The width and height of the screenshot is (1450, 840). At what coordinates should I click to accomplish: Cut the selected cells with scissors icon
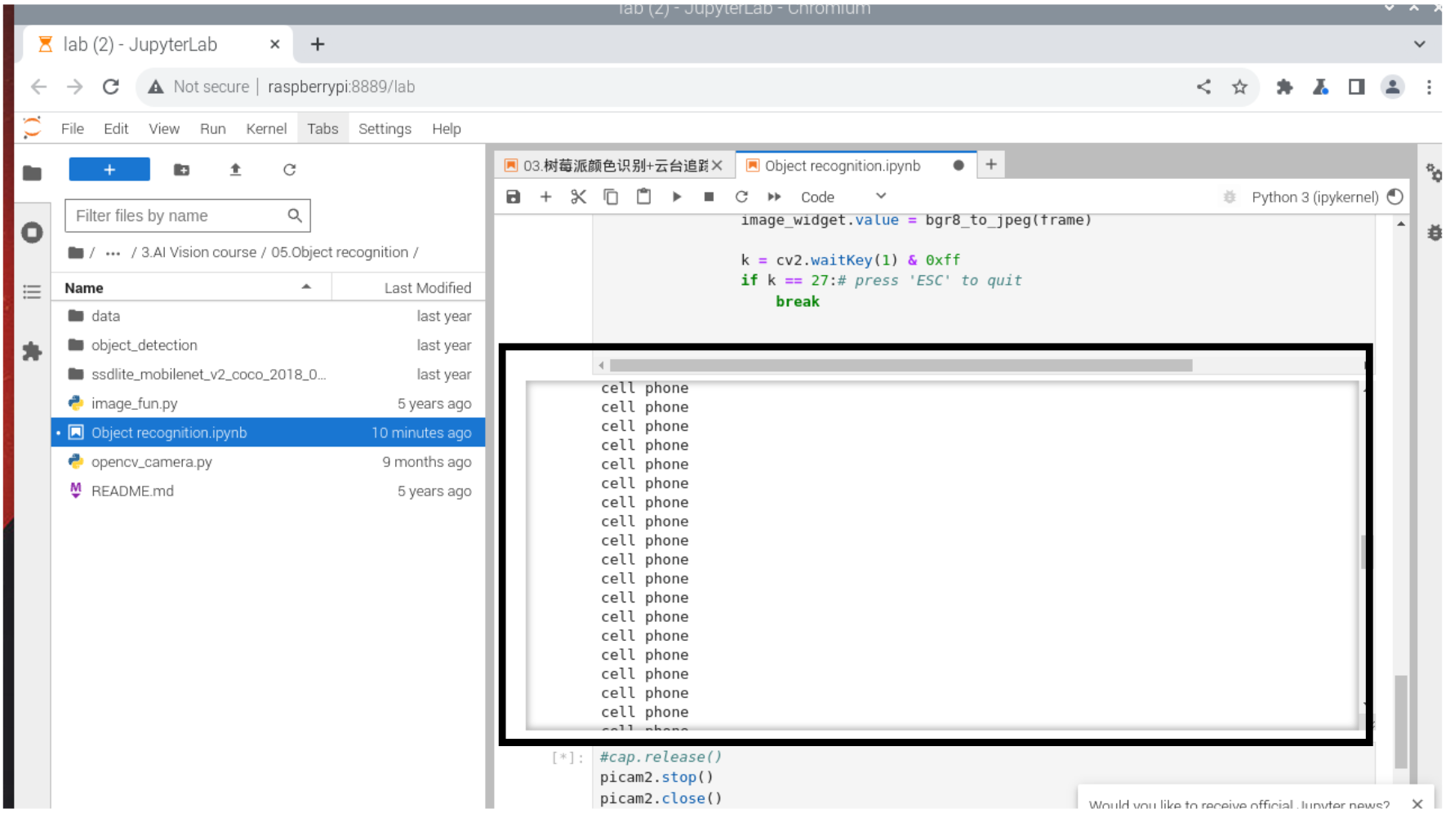tap(579, 196)
